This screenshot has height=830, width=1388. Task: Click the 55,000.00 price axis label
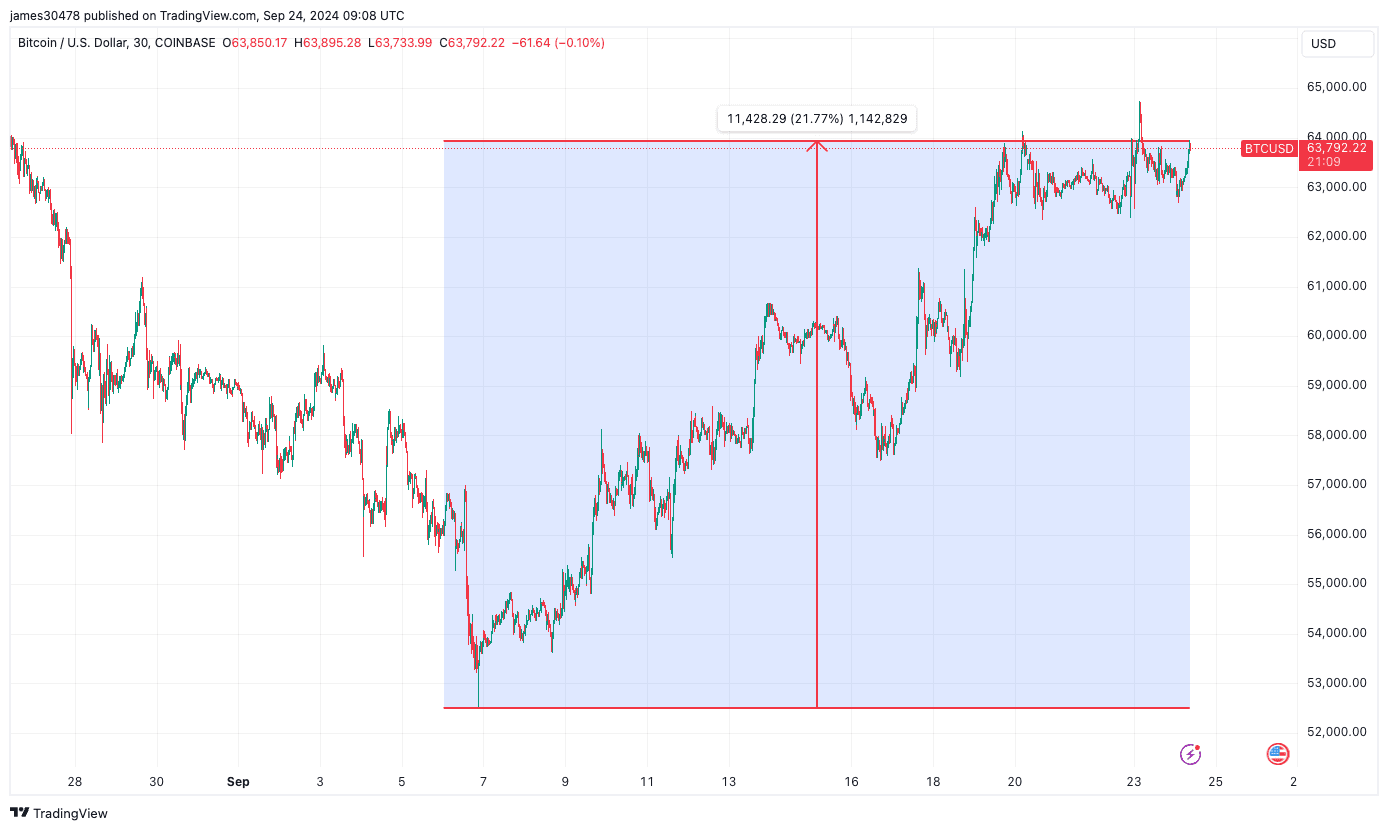tap(1336, 583)
